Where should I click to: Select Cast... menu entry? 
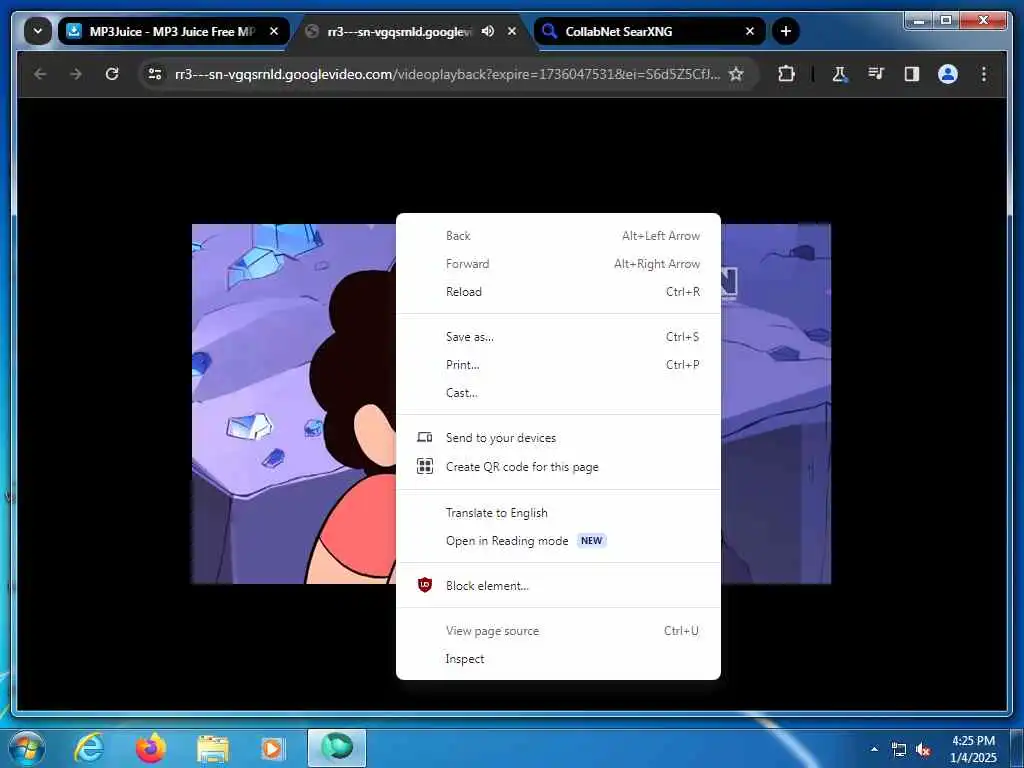(x=558, y=393)
